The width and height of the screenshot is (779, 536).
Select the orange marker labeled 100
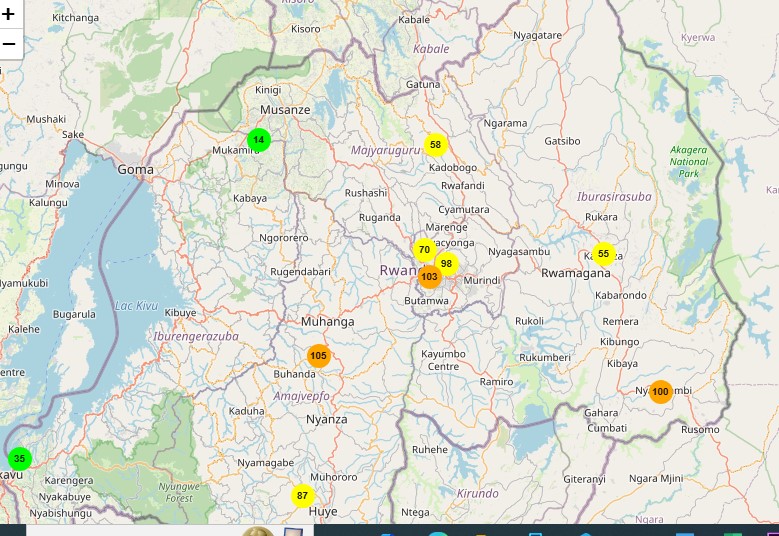click(660, 392)
